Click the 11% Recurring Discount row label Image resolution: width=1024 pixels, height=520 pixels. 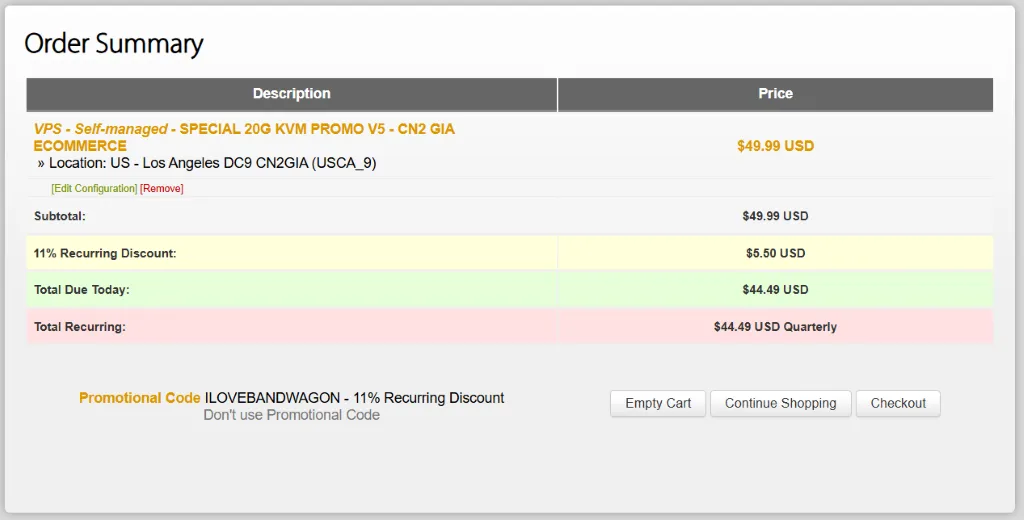[x=105, y=253]
